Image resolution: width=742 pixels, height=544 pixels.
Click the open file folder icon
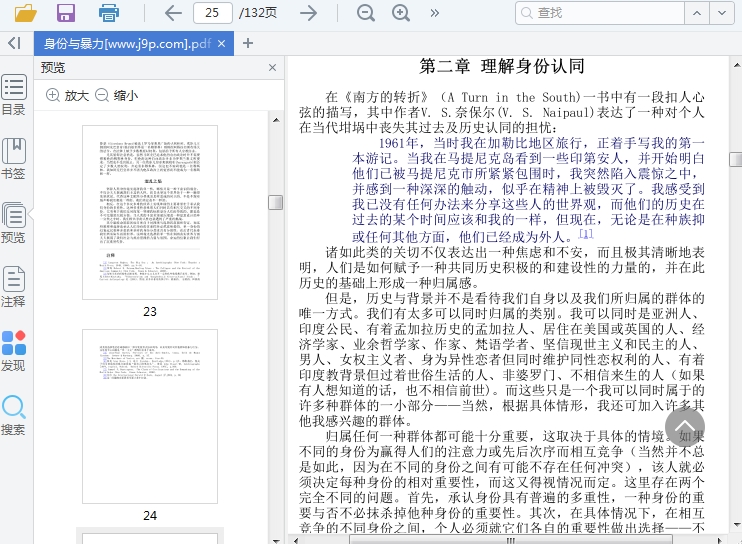26,13
